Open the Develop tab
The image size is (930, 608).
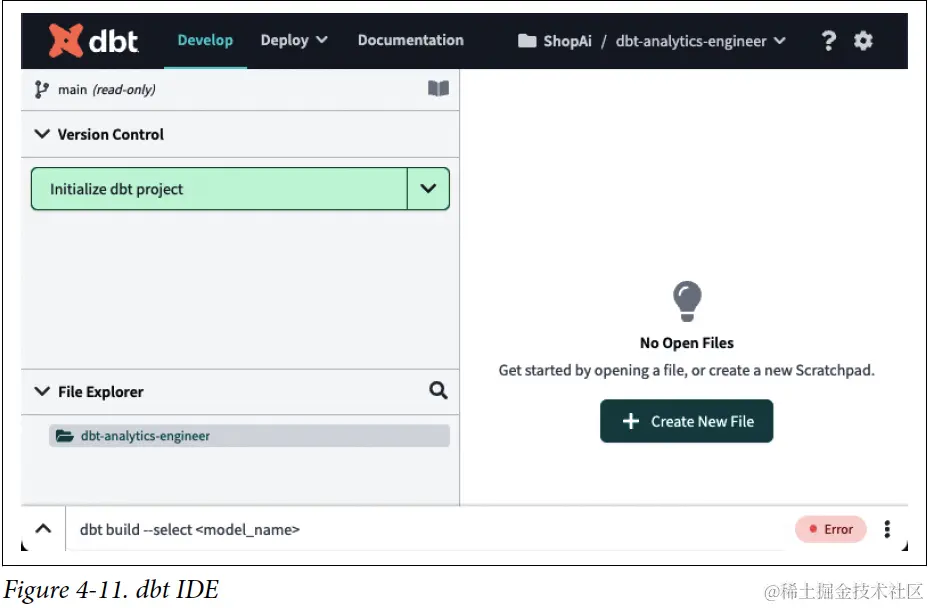(x=205, y=40)
